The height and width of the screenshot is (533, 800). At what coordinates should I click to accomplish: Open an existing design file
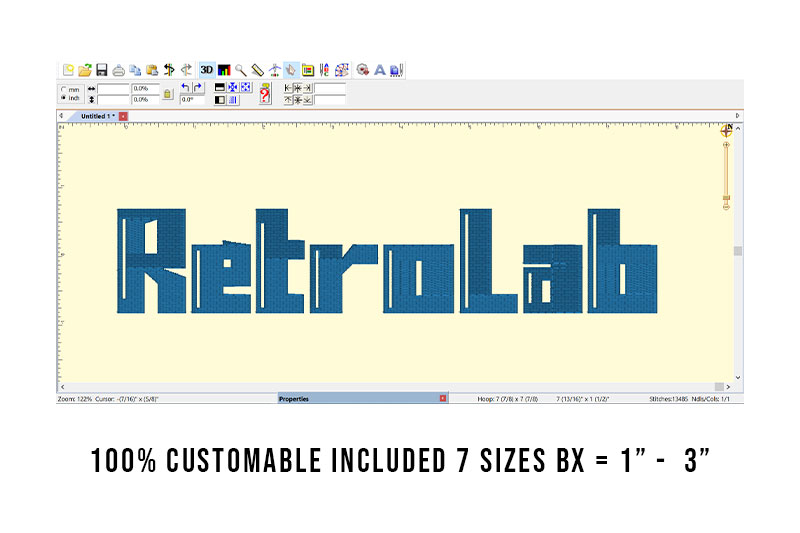click(85, 70)
